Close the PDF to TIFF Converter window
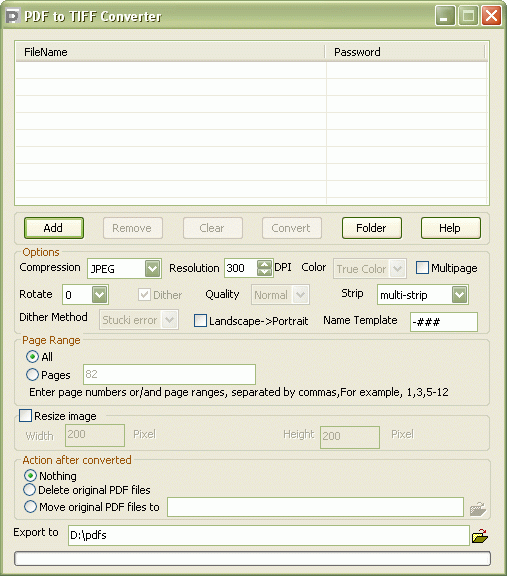 pyautogui.click(x=491, y=16)
